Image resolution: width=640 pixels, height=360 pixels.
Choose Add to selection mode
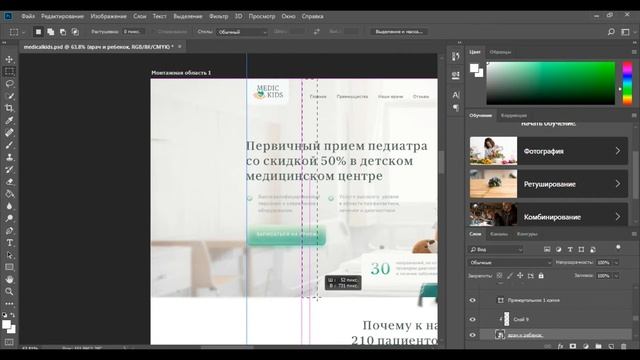(51, 32)
